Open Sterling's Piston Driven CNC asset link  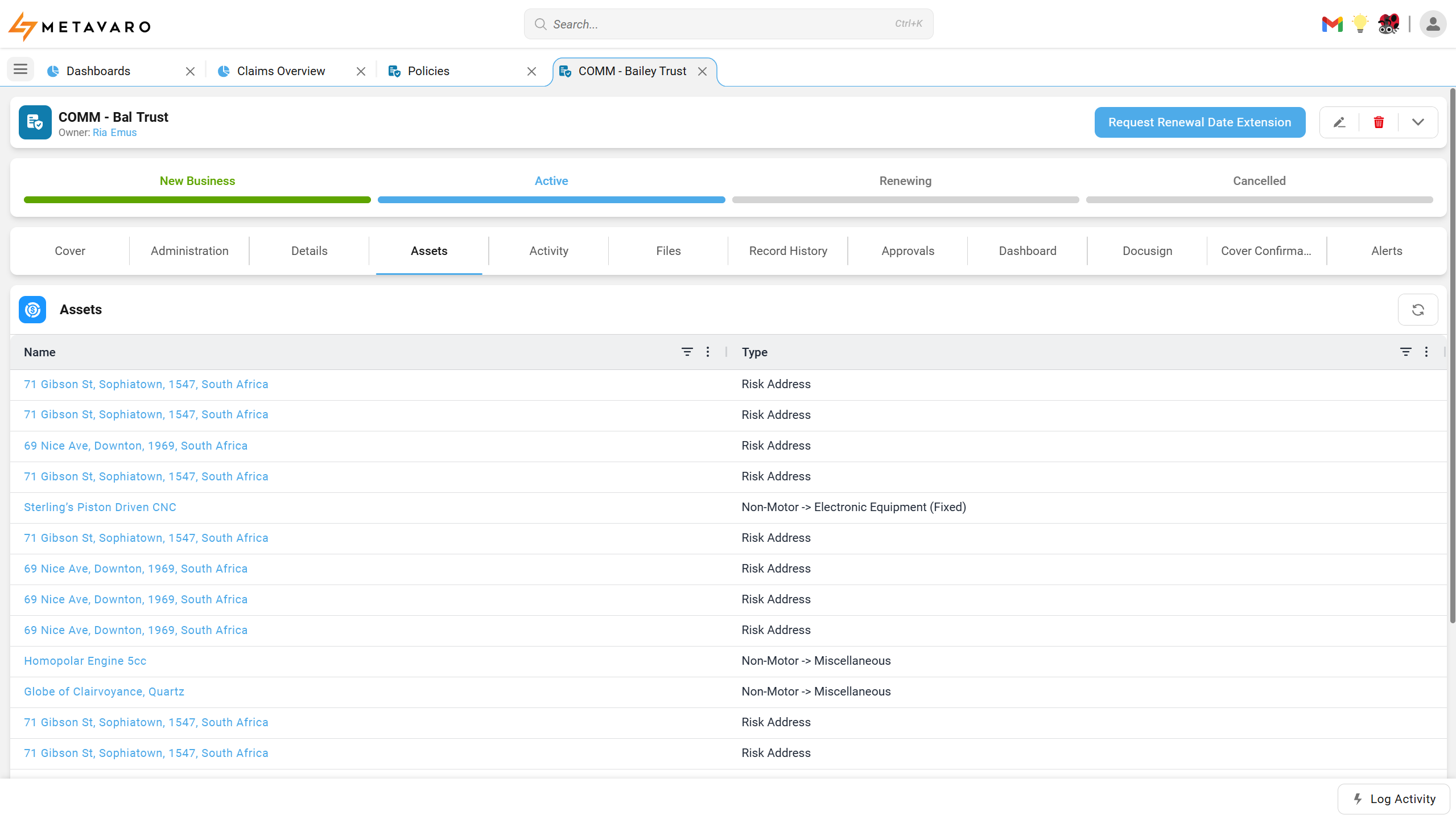(x=100, y=507)
